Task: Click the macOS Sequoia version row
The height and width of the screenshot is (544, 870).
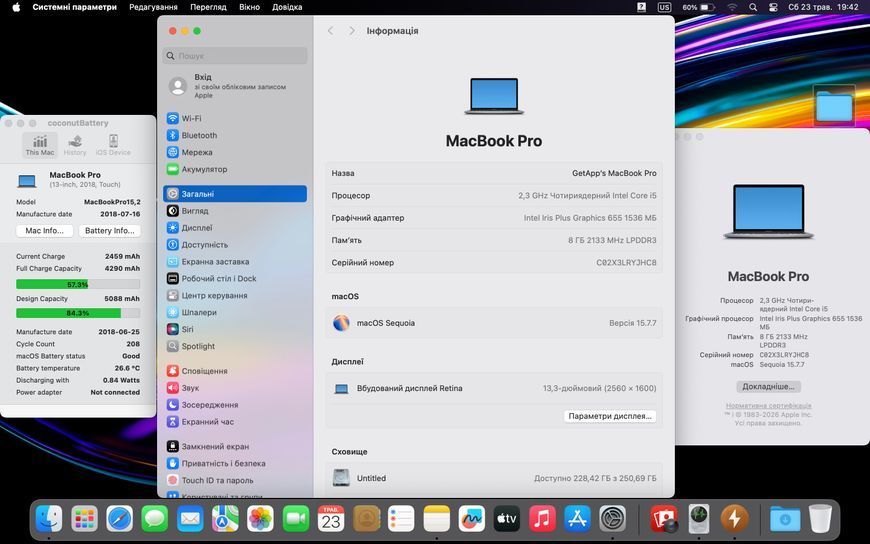Action: click(x=494, y=323)
